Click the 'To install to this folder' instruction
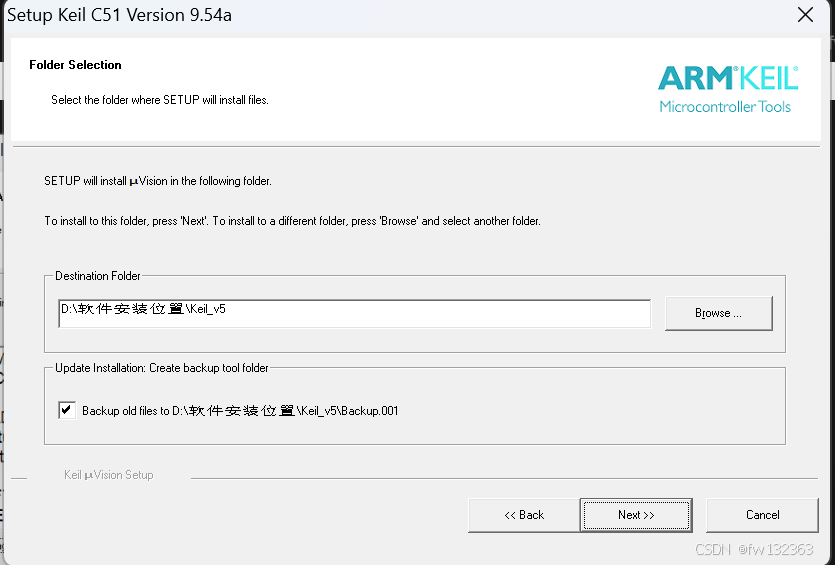 click(292, 221)
